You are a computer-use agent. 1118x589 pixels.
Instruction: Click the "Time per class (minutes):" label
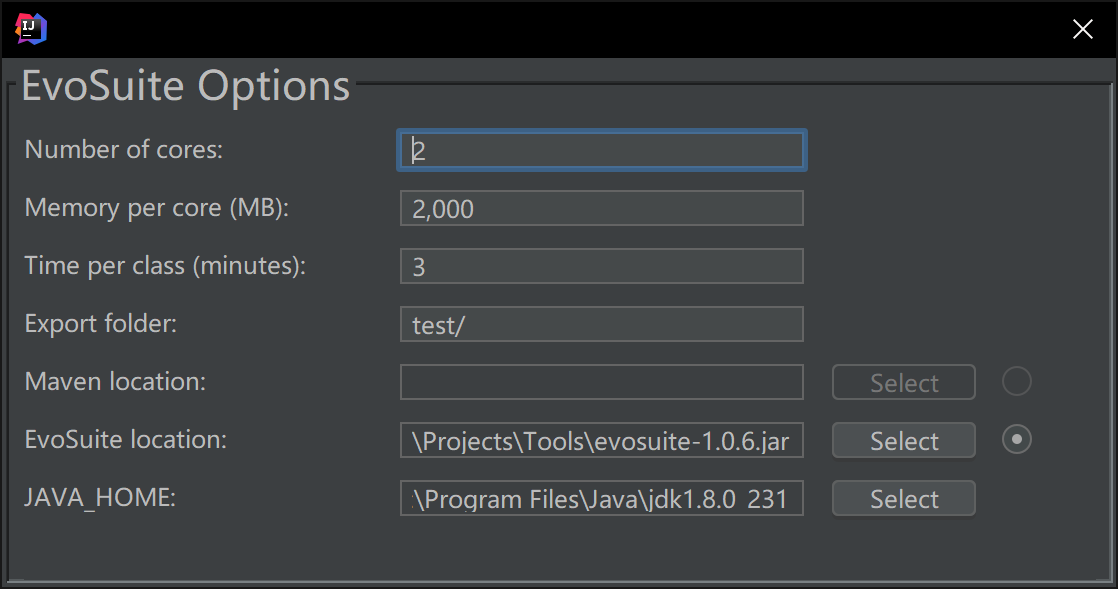(165, 265)
